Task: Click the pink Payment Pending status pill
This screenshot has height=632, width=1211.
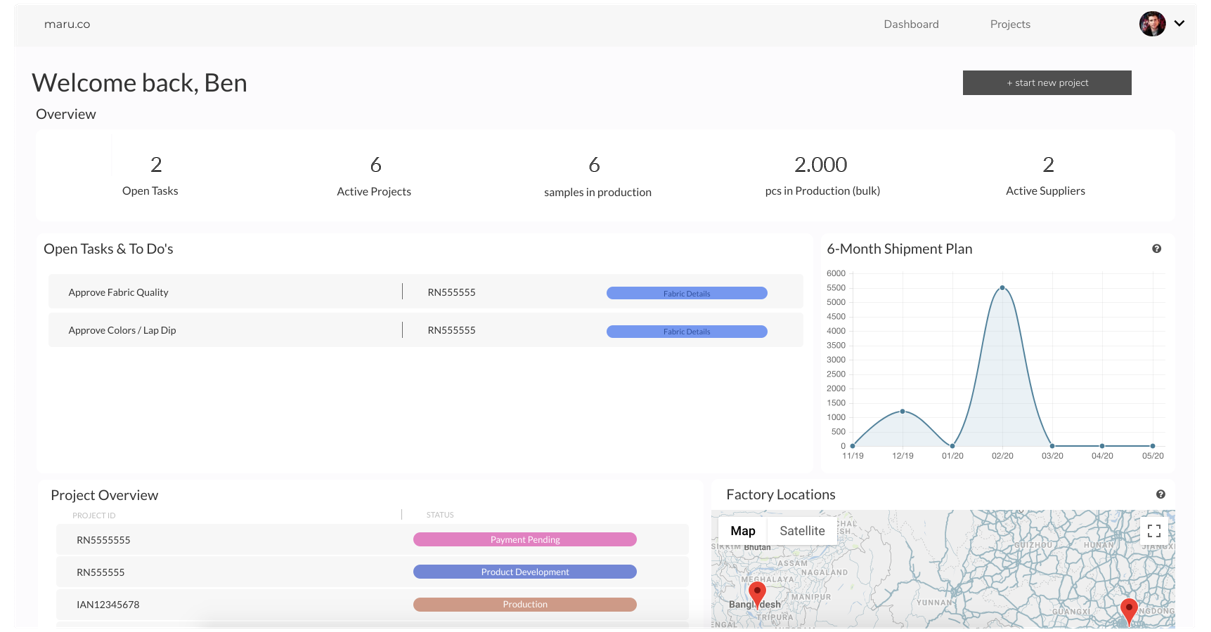Action: [524, 539]
